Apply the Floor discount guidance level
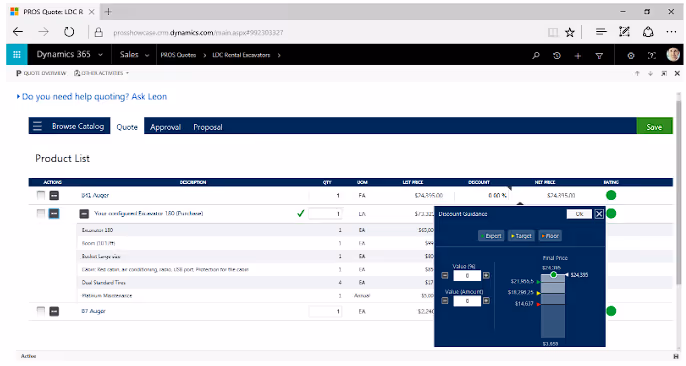Screen dimensions: 686x366 click(550, 236)
